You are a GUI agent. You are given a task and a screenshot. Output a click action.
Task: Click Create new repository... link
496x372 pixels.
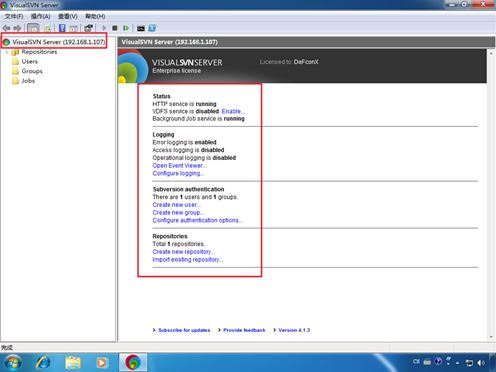pyautogui.click(x=184, y=252)
